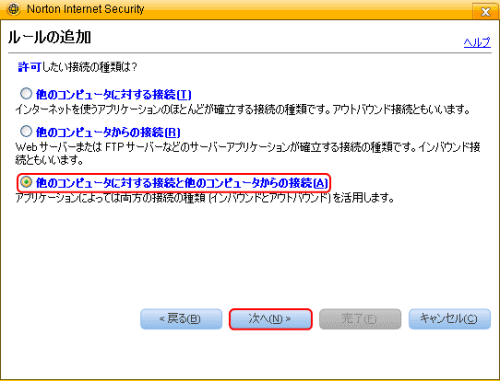
Task: Click the キャンセル(C) cancel button
Action: pos(450,319)
